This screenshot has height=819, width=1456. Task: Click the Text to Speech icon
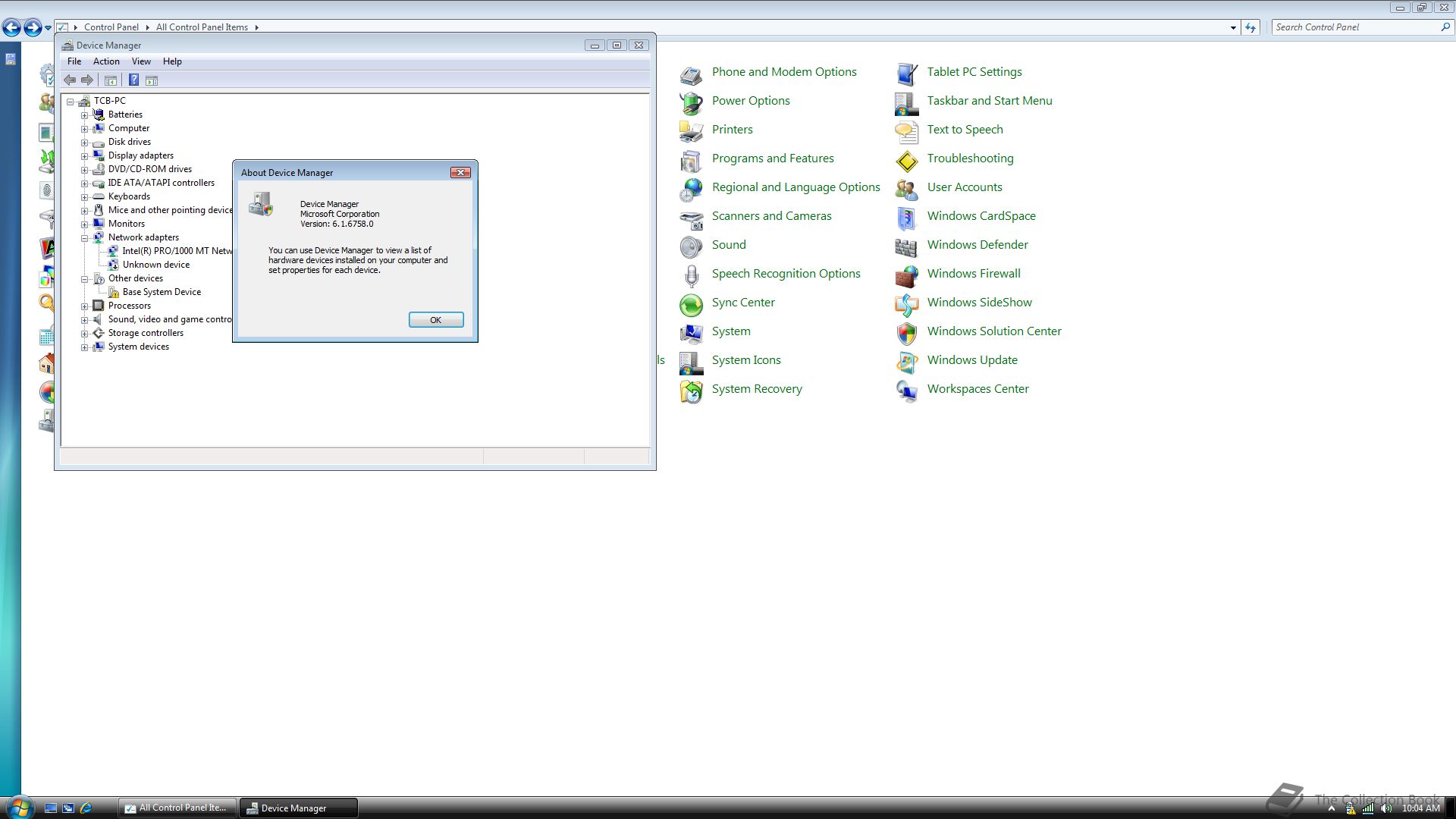906,131
